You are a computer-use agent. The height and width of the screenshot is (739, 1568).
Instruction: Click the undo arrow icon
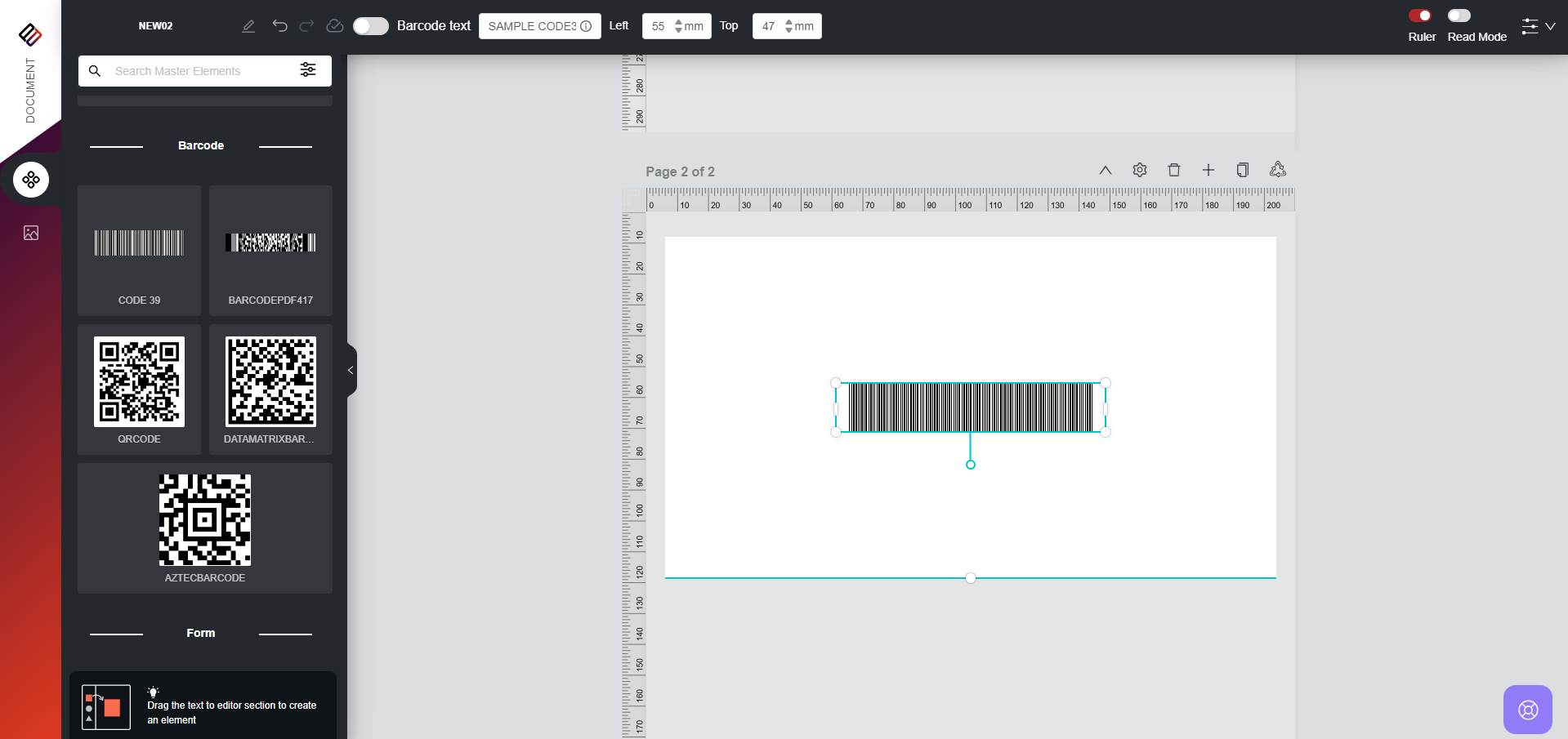pos(279,26)
